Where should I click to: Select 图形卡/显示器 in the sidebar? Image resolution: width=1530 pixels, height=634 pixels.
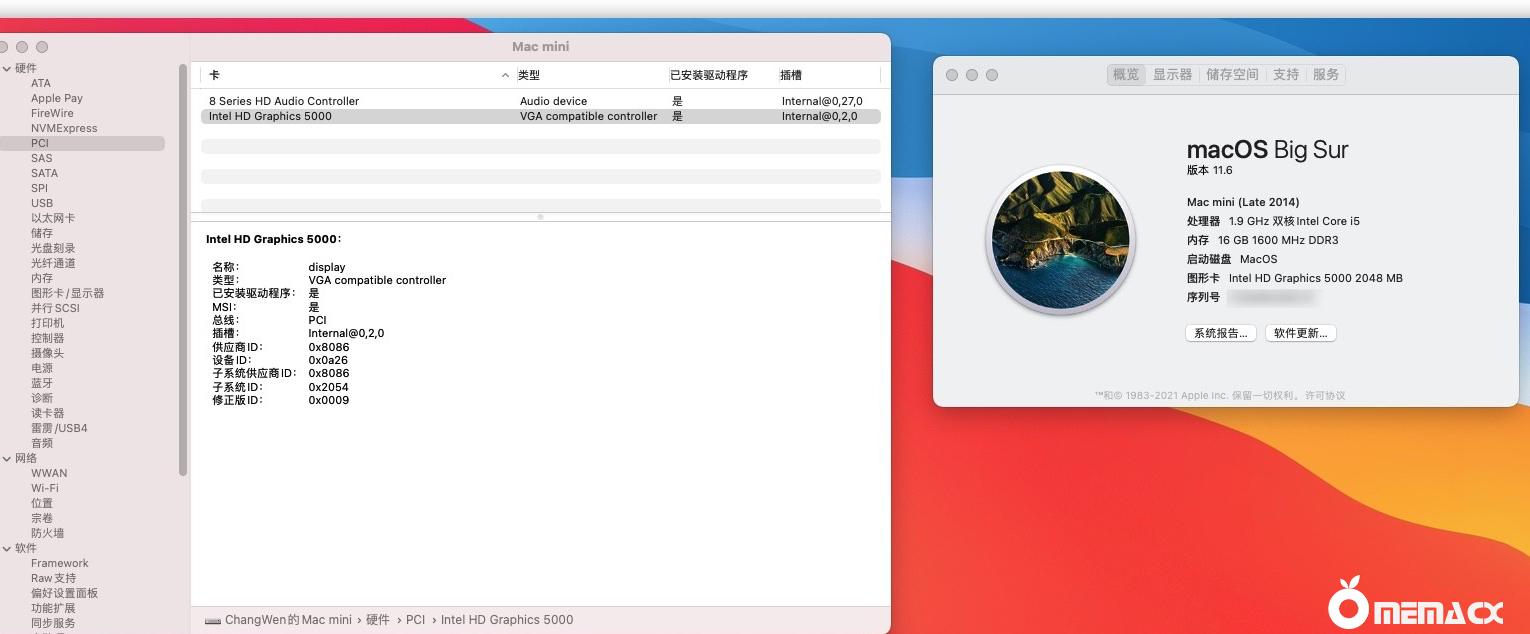click(67, 293)
